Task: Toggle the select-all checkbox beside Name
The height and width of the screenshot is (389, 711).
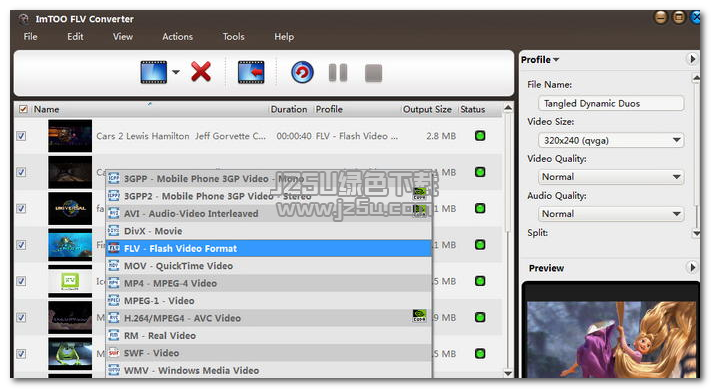Action: tap(23, 109)
